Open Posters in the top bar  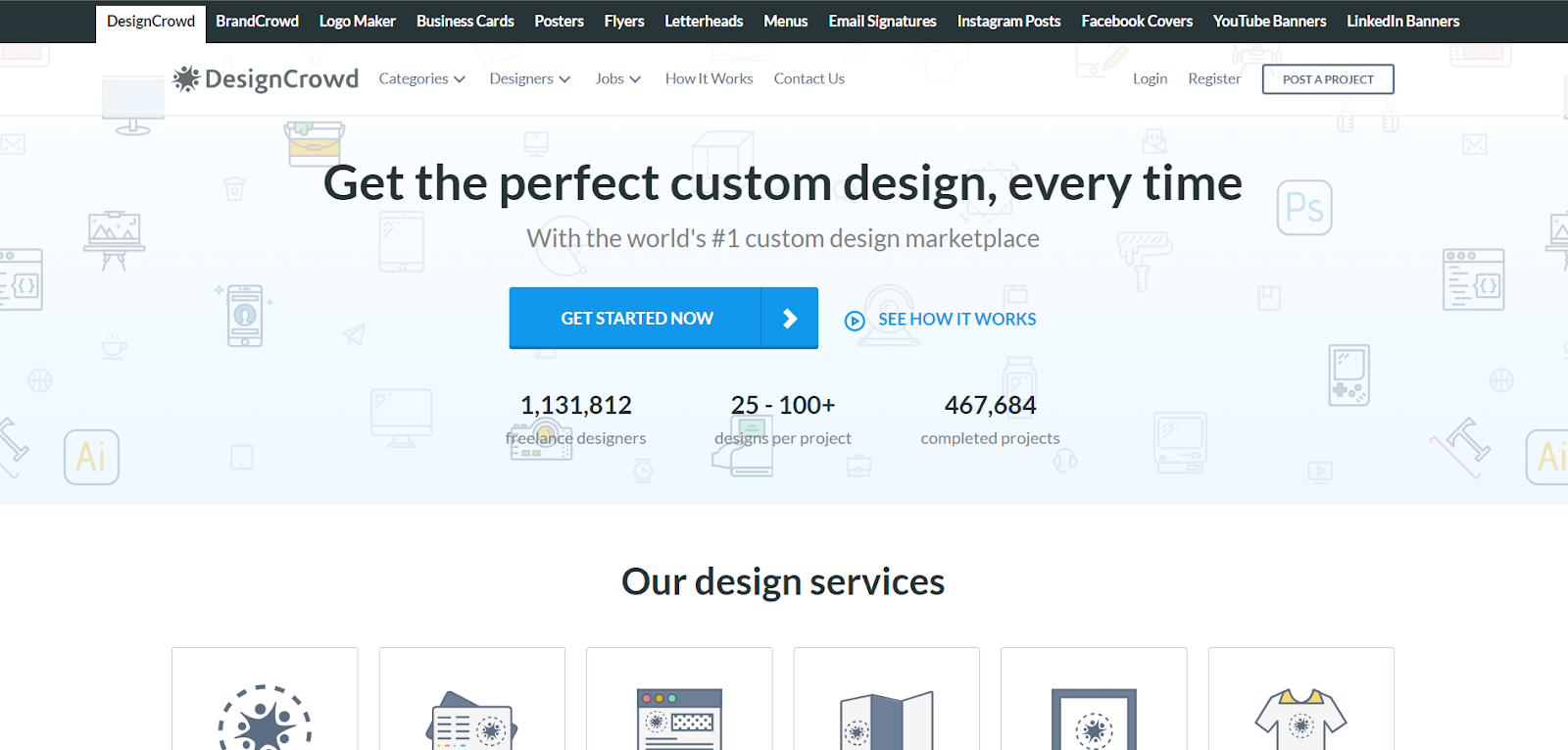(x=560, y=22)
